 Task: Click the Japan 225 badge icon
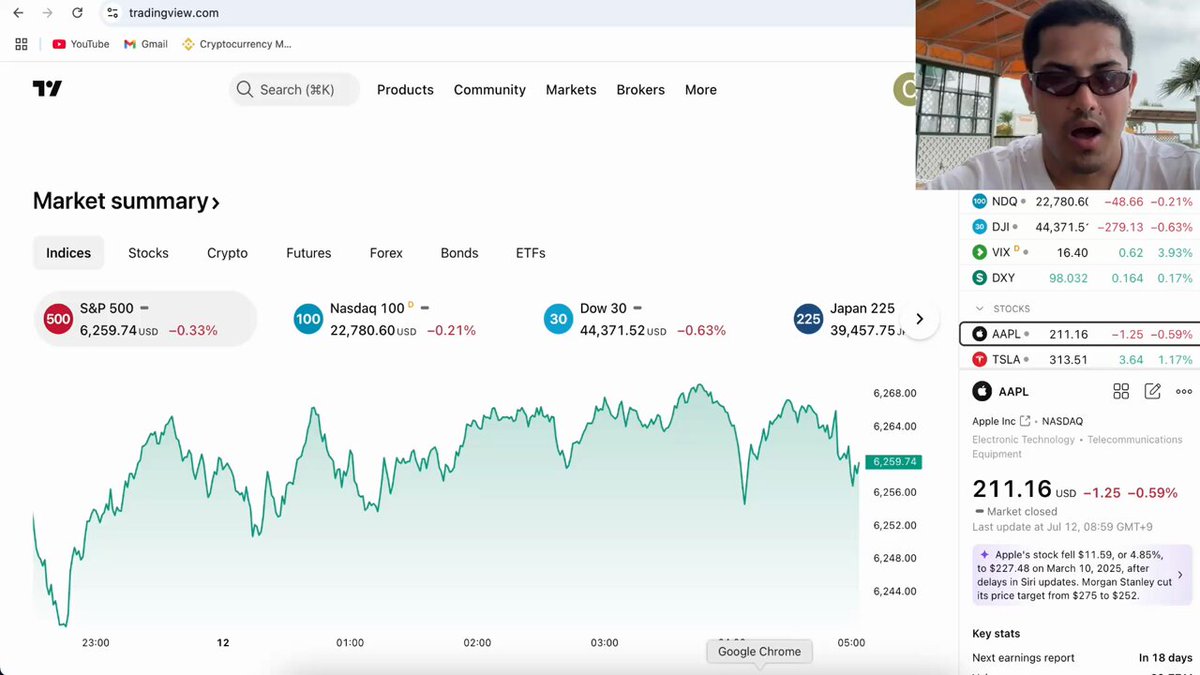coord(808,319)
